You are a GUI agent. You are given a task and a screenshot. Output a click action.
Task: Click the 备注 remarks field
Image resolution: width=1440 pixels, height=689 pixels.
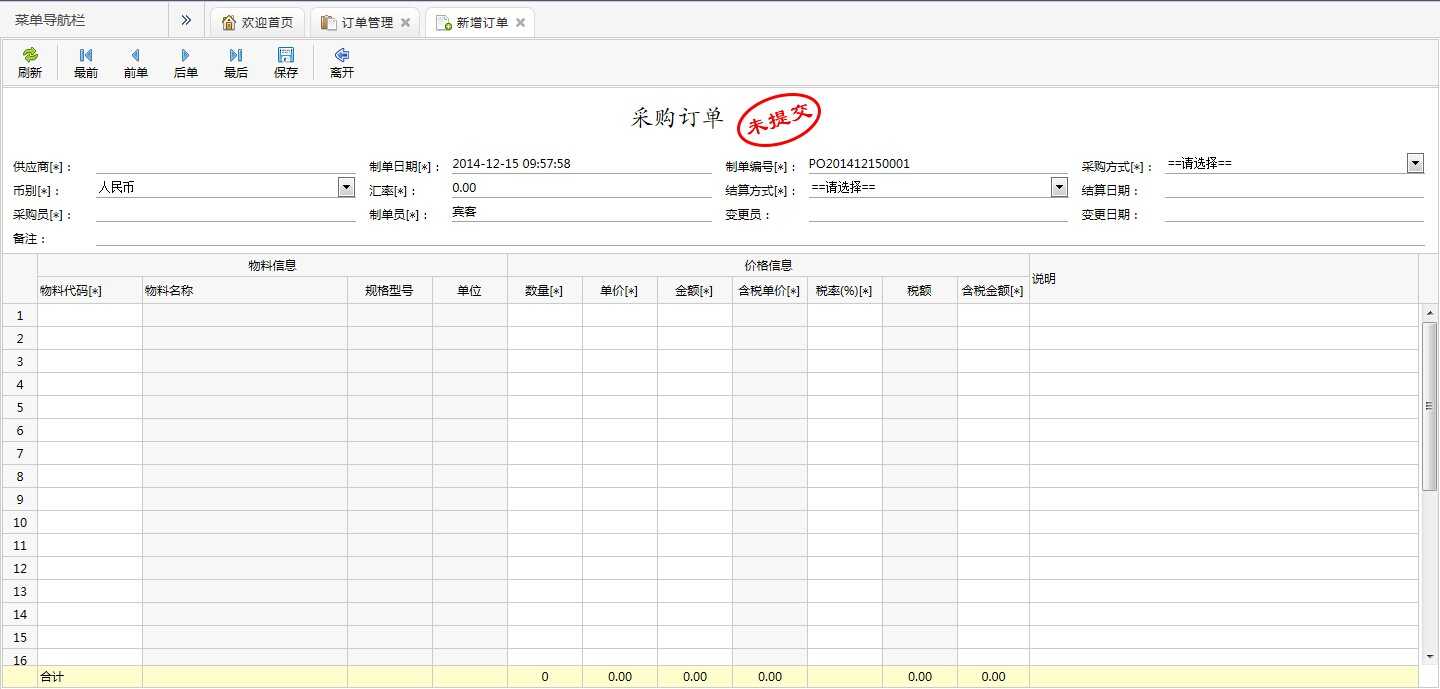pyautogui.click(x=760, y=236)
